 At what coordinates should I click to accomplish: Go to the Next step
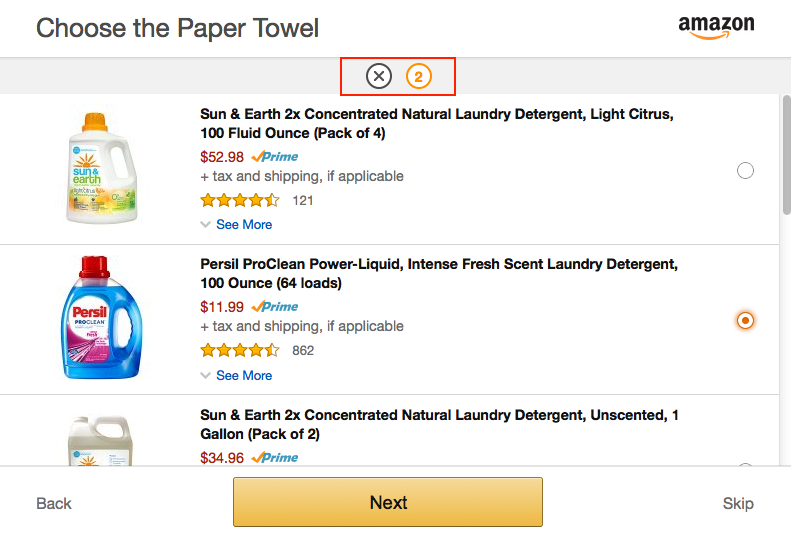click(388, 502)
